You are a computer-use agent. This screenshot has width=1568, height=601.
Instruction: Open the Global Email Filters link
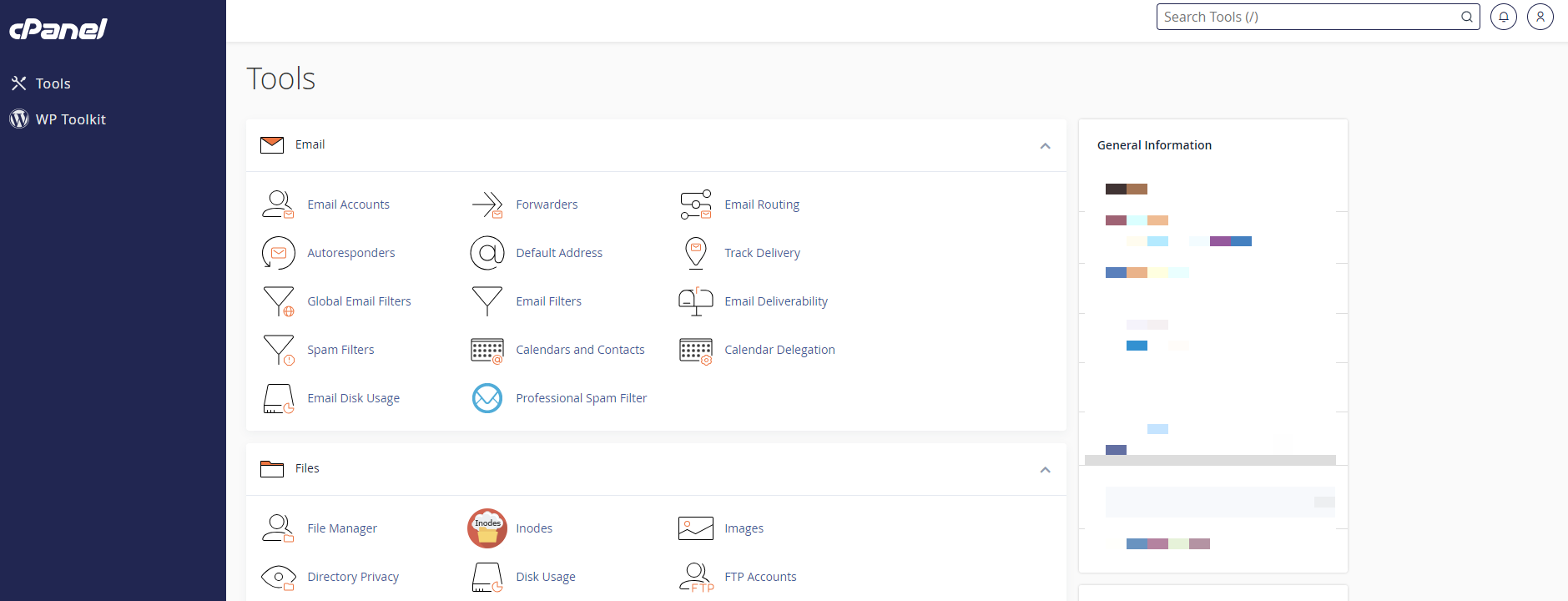pyautogui.click(x=359, y=301)
